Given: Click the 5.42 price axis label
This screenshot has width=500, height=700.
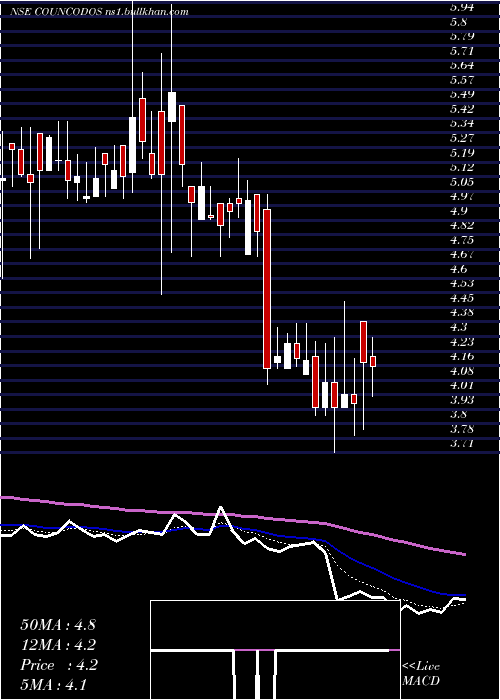Looking at the screenshot, I should (x=462, y=109).
